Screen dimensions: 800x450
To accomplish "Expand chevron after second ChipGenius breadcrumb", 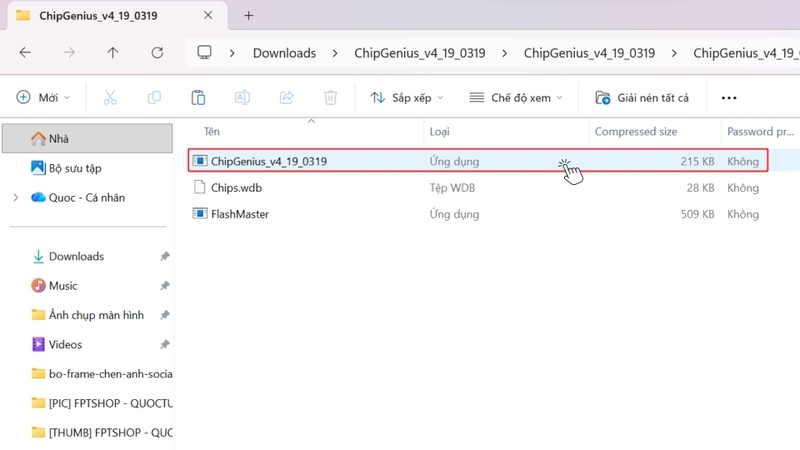I will (x=674, y=53).
